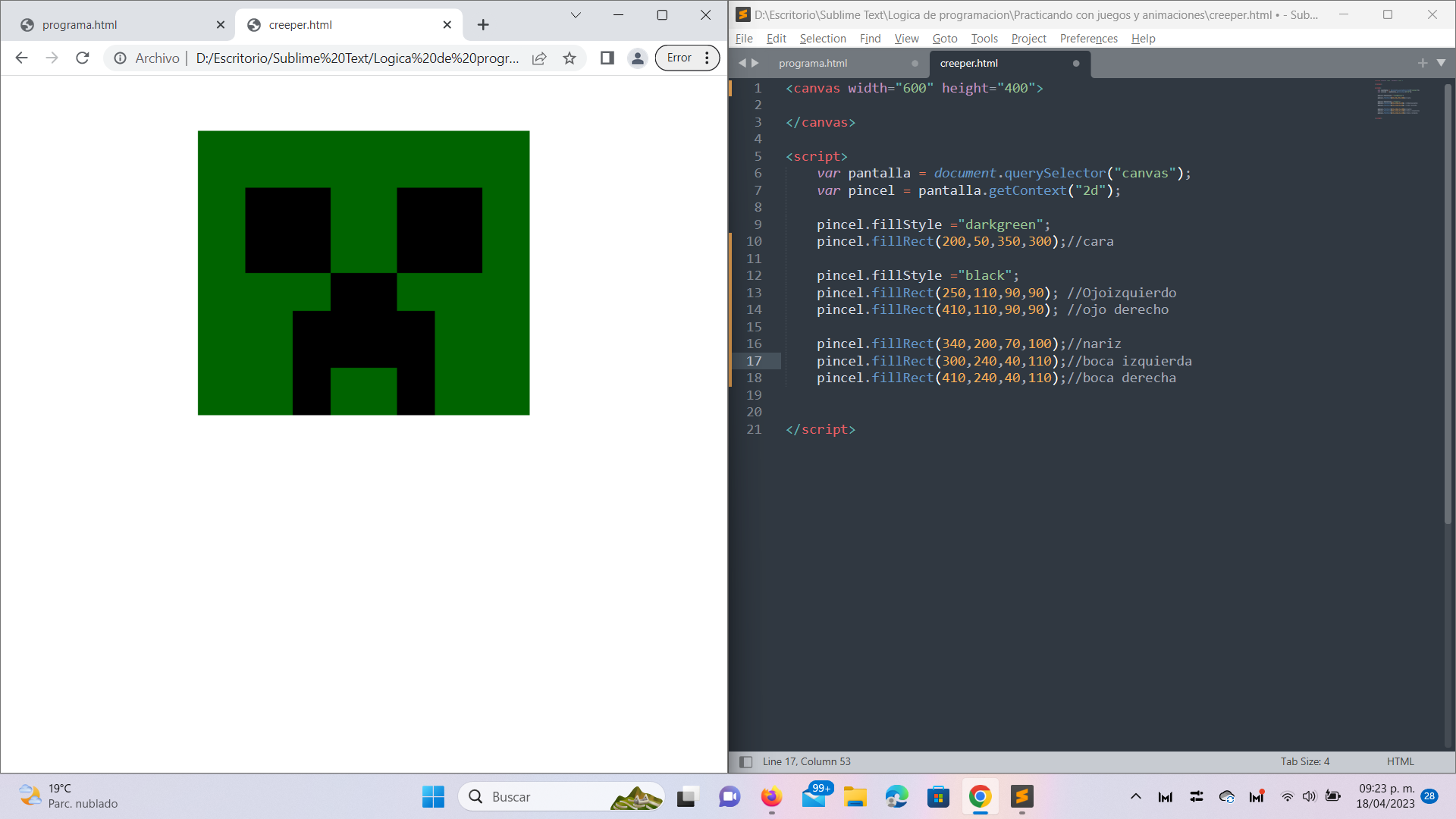This screenshot has height=819, width=1456.
Task: Open the weather widget 19°C
Action: (x=68, y=796)
